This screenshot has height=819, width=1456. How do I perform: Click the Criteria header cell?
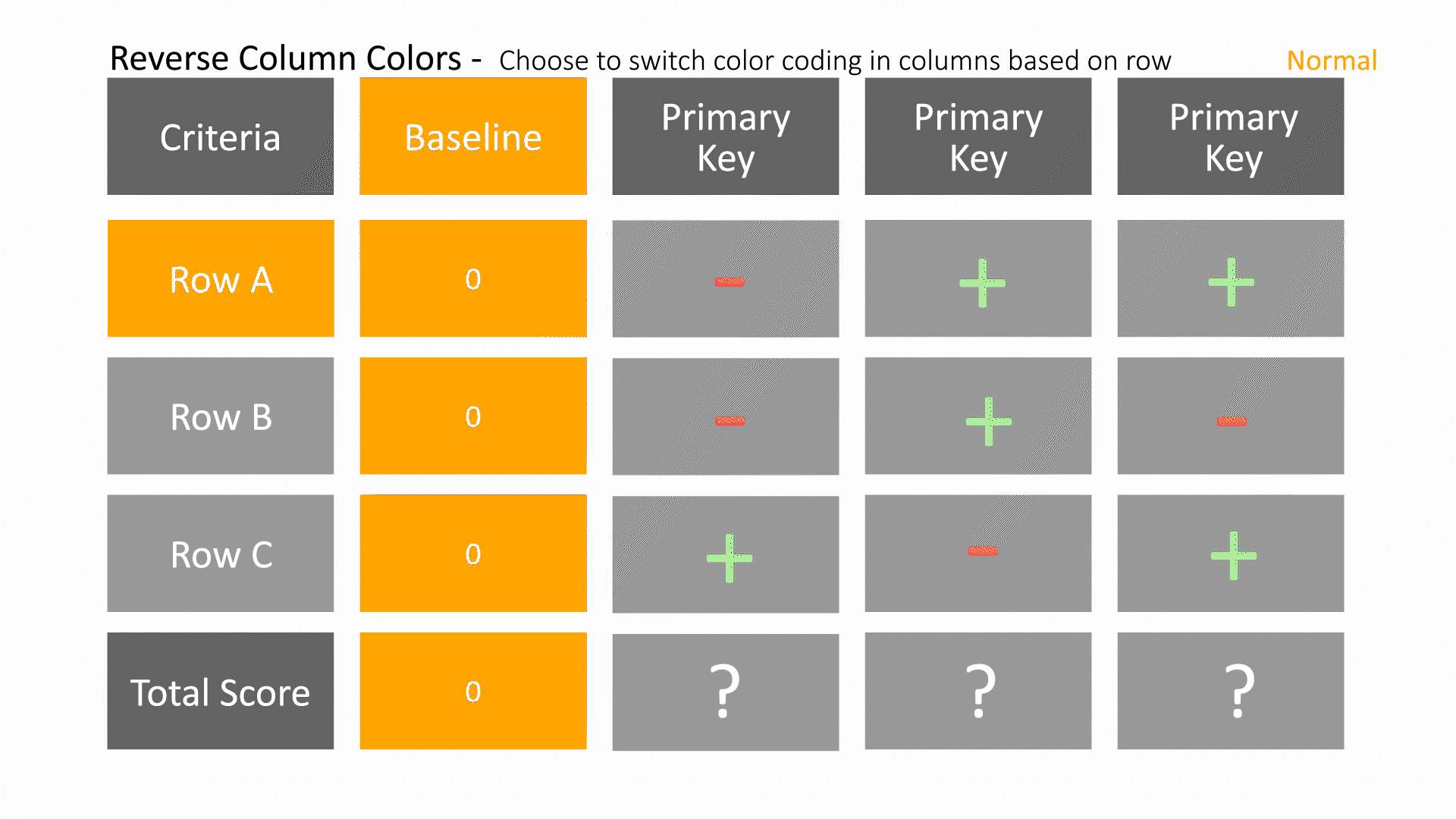pyautogui.click(x=221, y=136)
